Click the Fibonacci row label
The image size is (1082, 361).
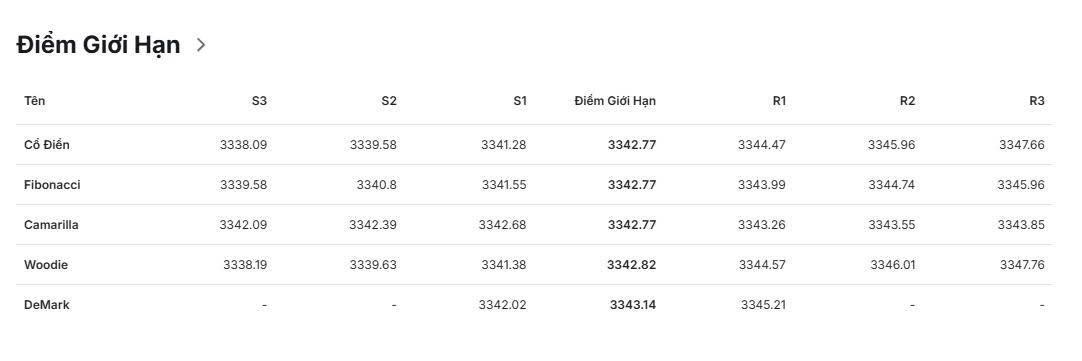pos(52,185)
